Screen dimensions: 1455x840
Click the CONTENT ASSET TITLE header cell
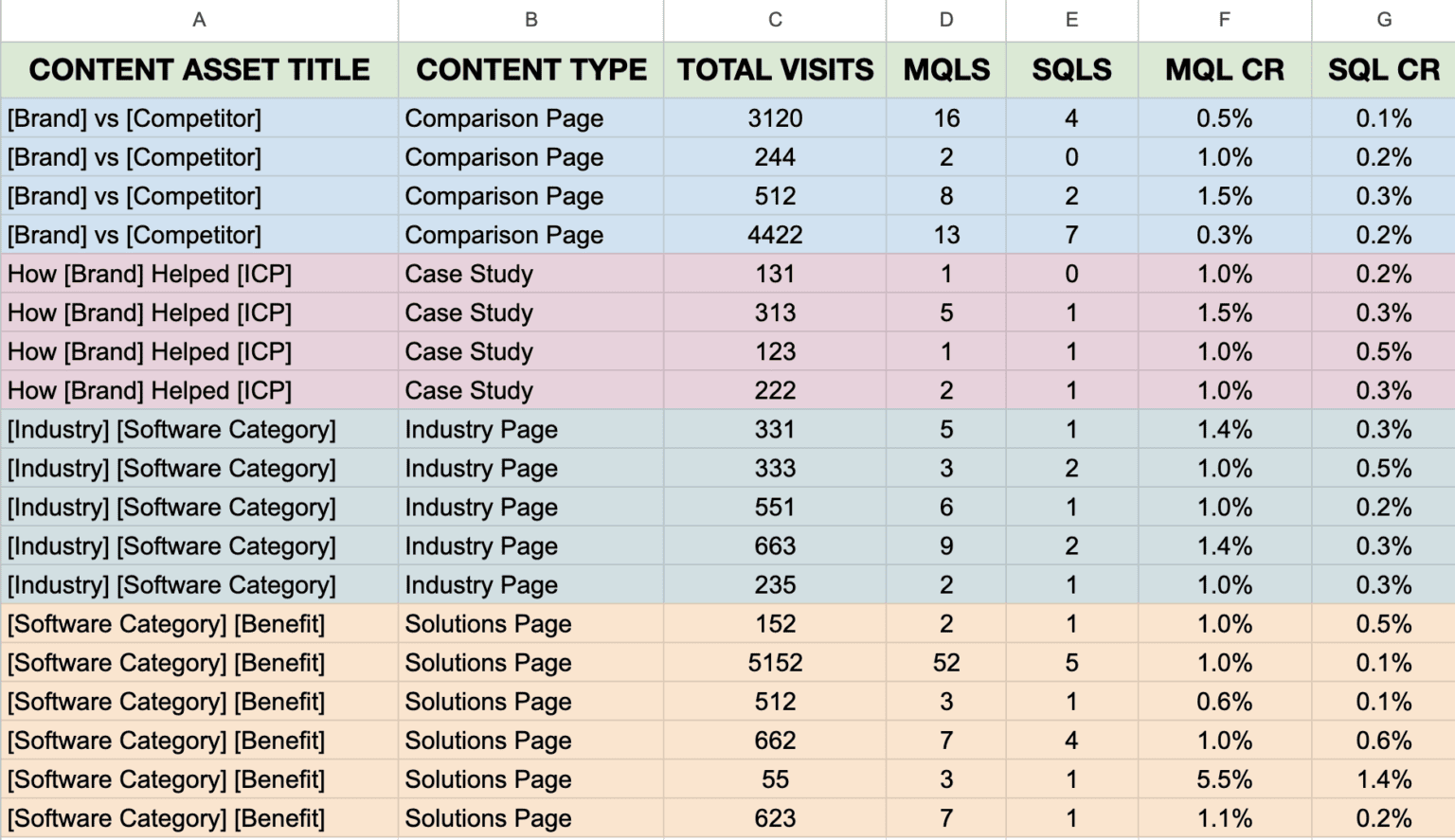[199, 70]
